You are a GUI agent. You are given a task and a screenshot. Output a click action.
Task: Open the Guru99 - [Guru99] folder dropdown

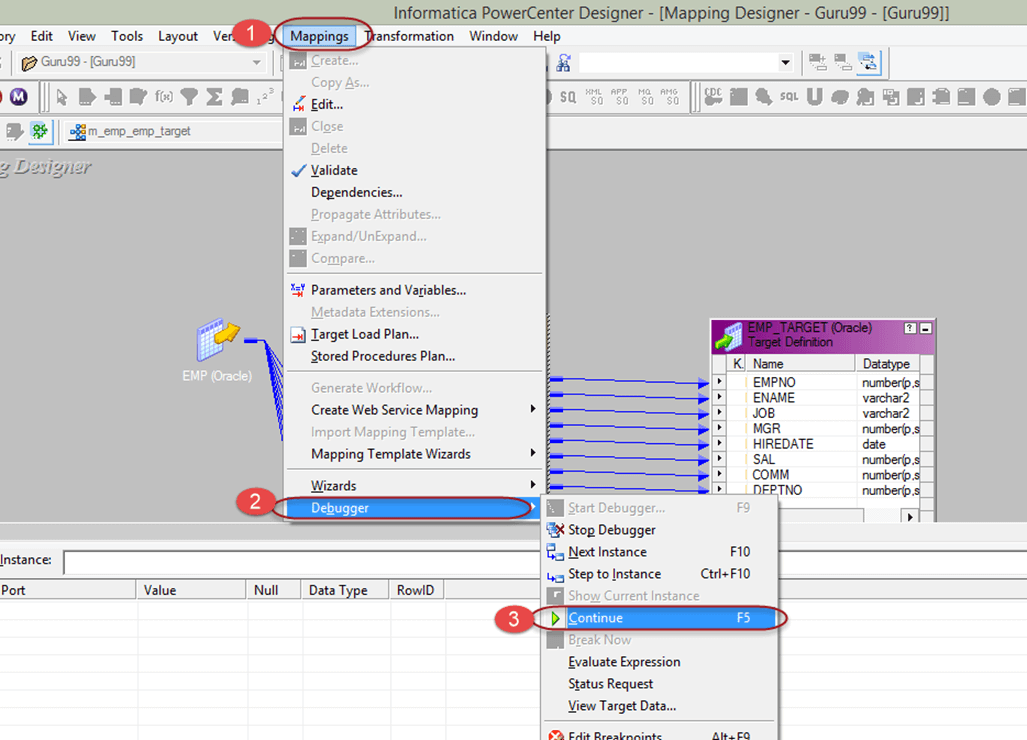(256, 62)
